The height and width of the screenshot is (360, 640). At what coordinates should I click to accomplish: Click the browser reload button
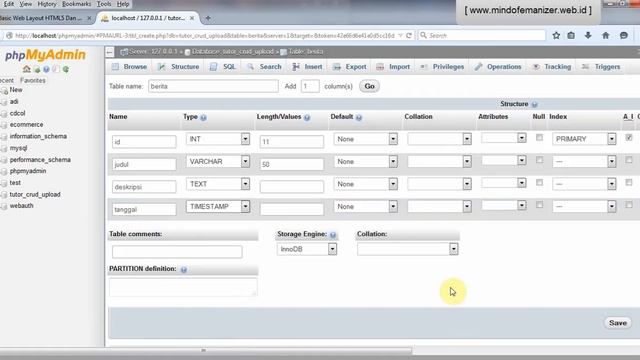(x=409, y=36)
